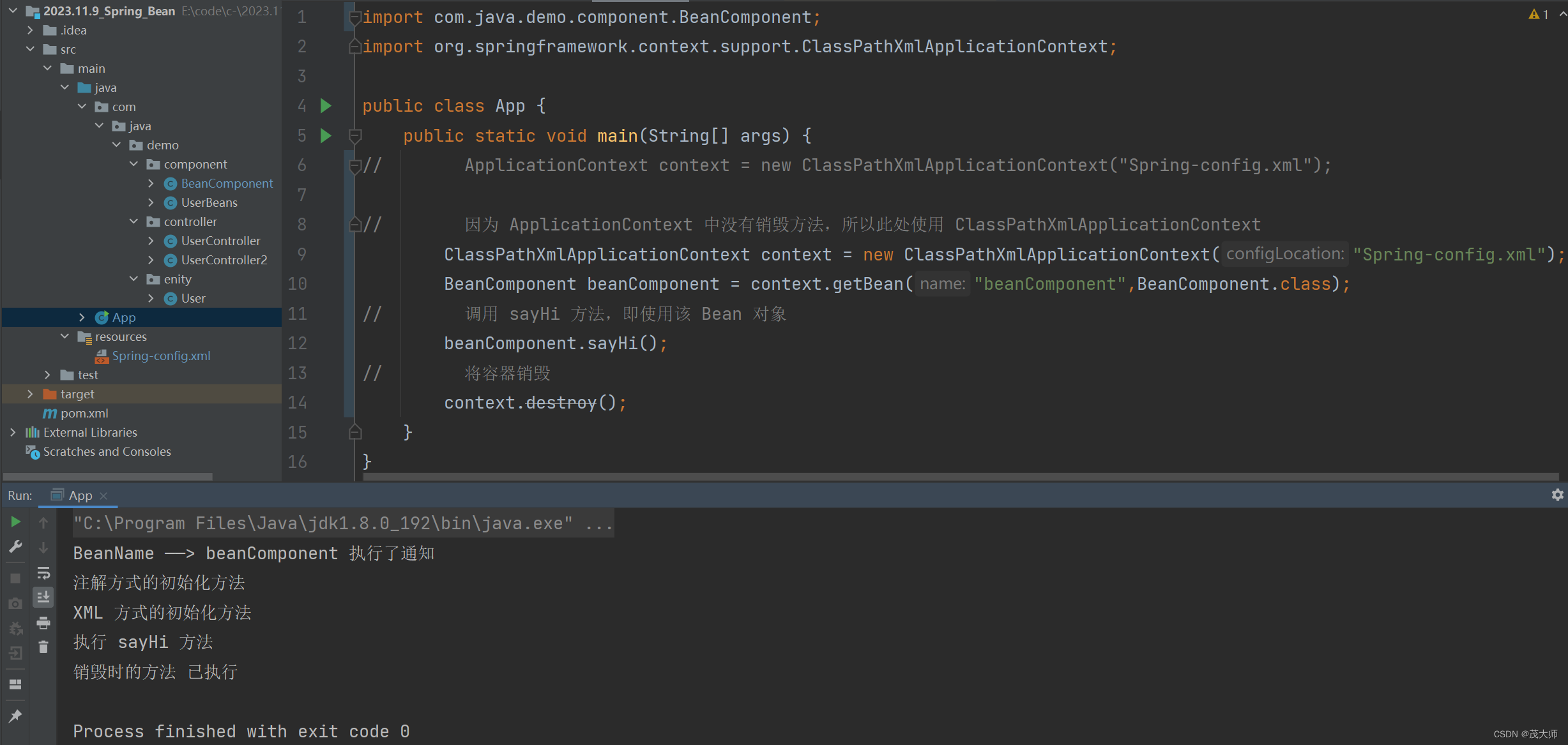This screenshot has height=745, width=1568.
Task: Click the down stack trace arrow
Action: 43,548
